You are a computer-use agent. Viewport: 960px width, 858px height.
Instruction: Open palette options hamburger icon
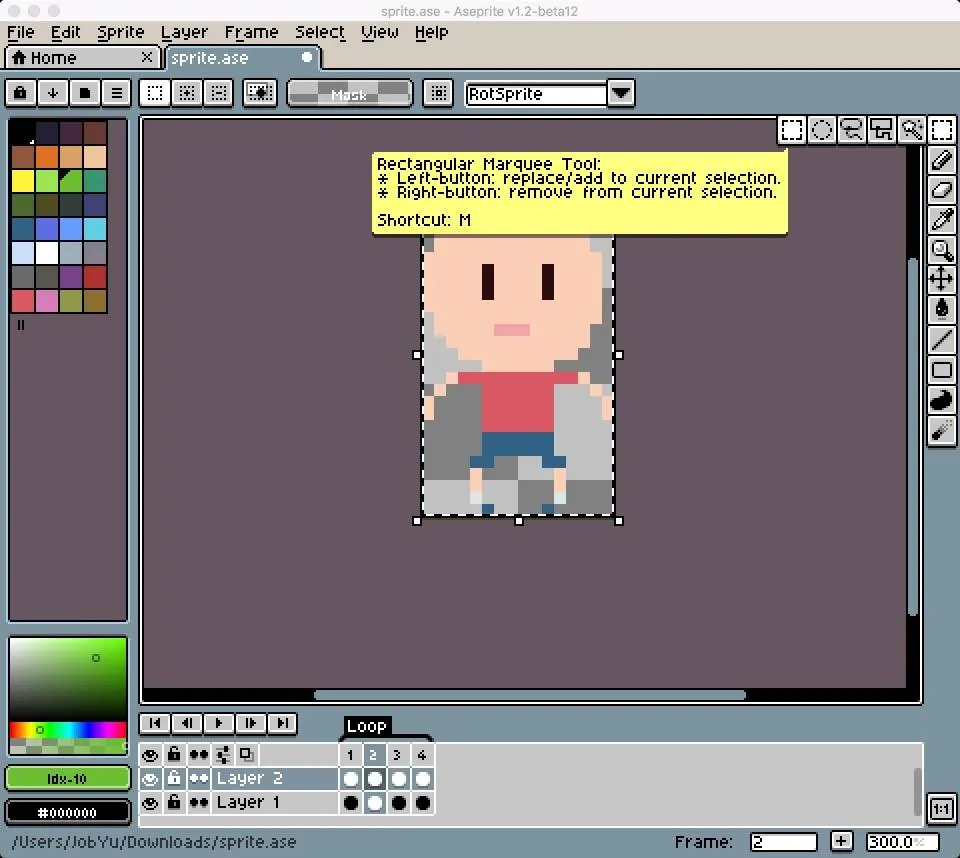click(116, 93)
